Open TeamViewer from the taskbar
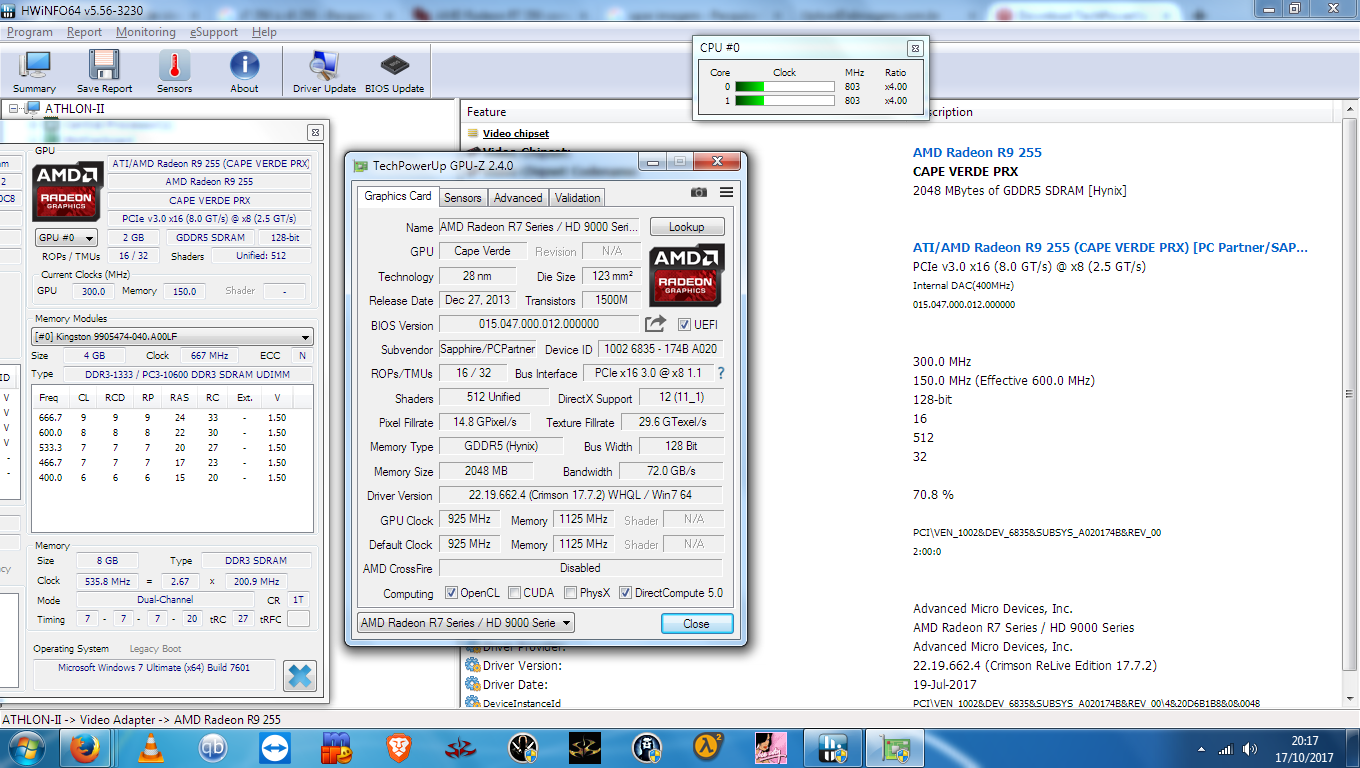The height and width of the screenshot is (768, 1360). point(273,747)
